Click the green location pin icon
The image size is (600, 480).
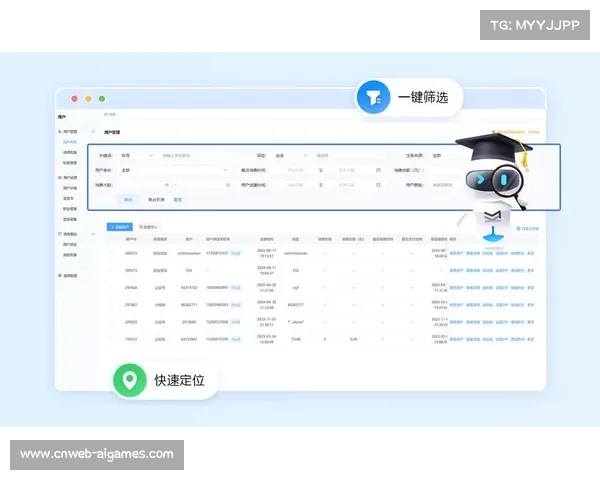coord(128,380)
